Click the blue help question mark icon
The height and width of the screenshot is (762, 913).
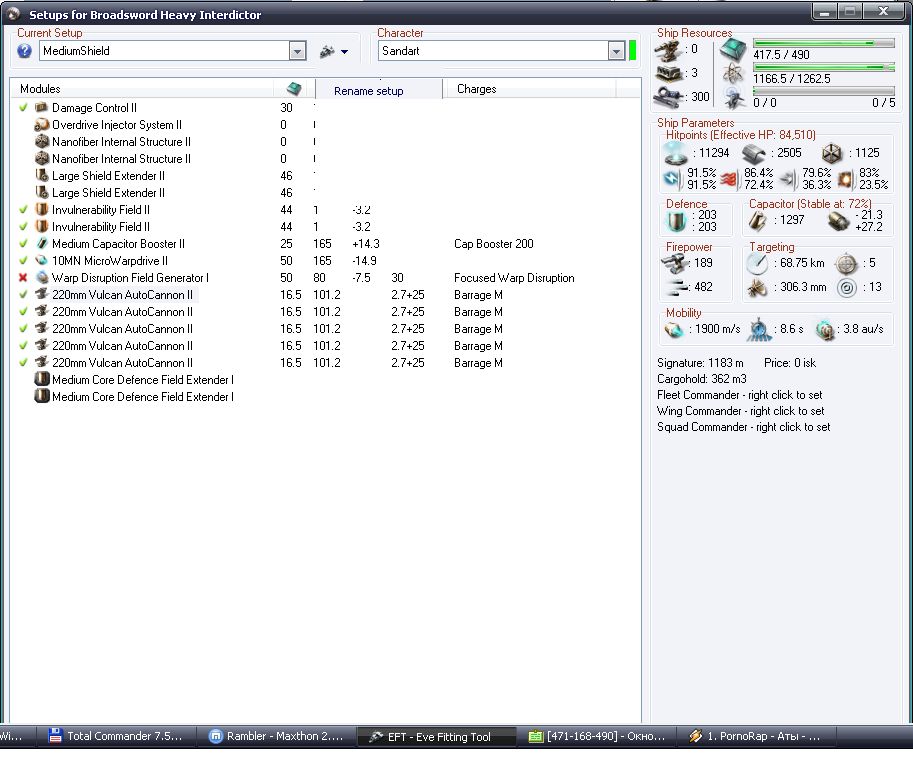tap(24, 51)
